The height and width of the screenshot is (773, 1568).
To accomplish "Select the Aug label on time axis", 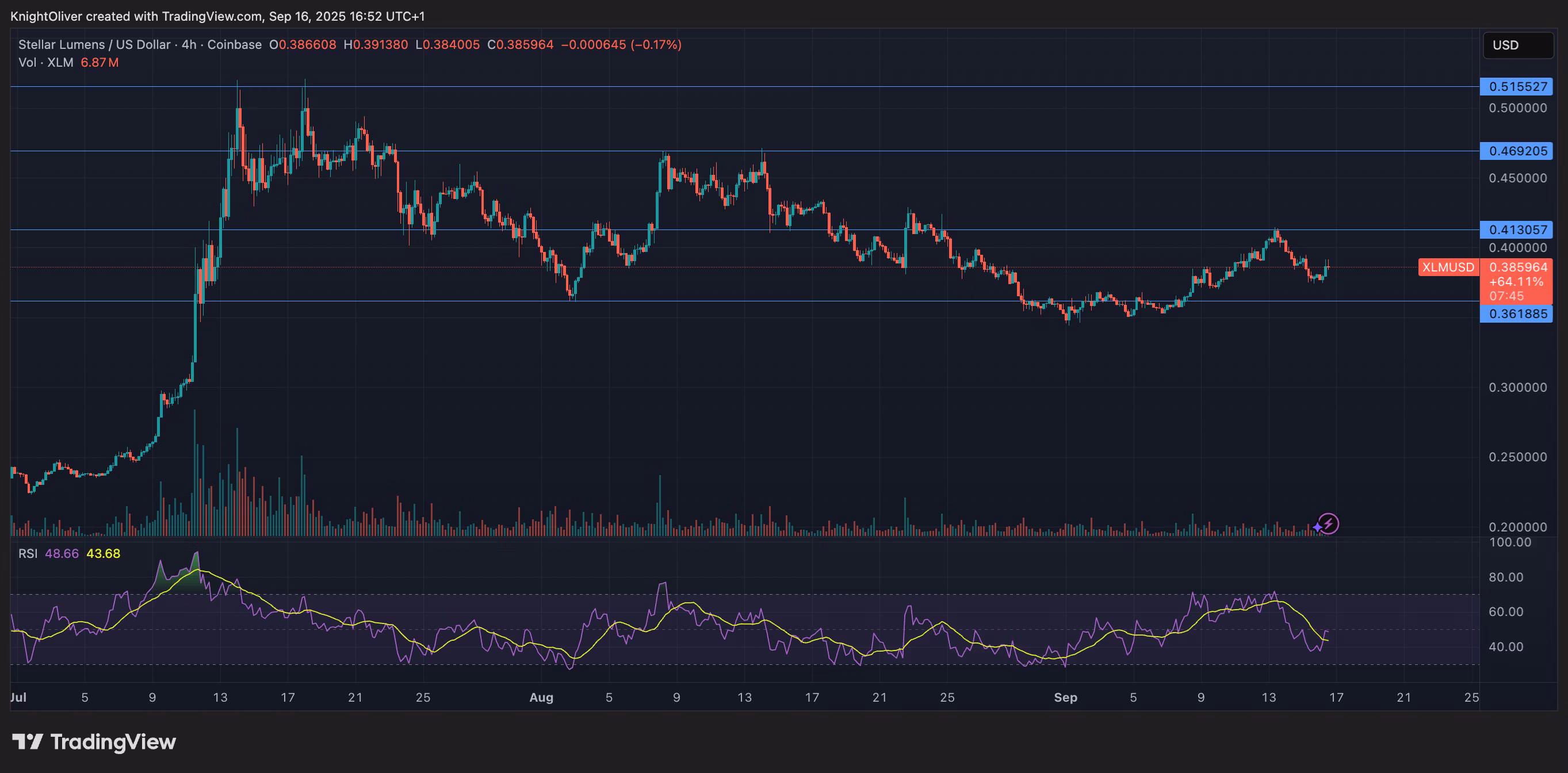I will tap(541, 698).
